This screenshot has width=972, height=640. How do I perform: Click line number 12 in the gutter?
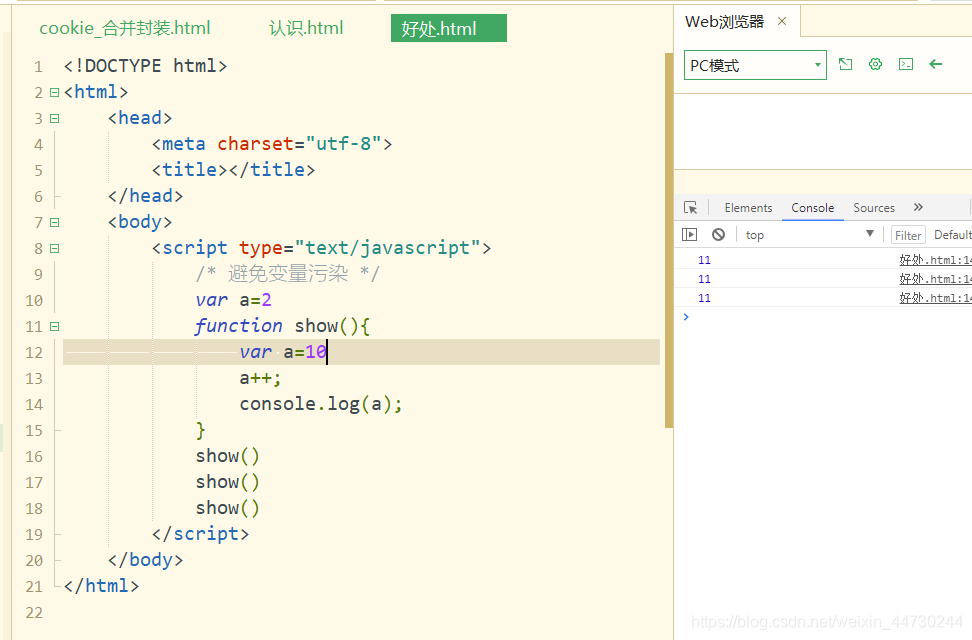click(x=34, y=352)
